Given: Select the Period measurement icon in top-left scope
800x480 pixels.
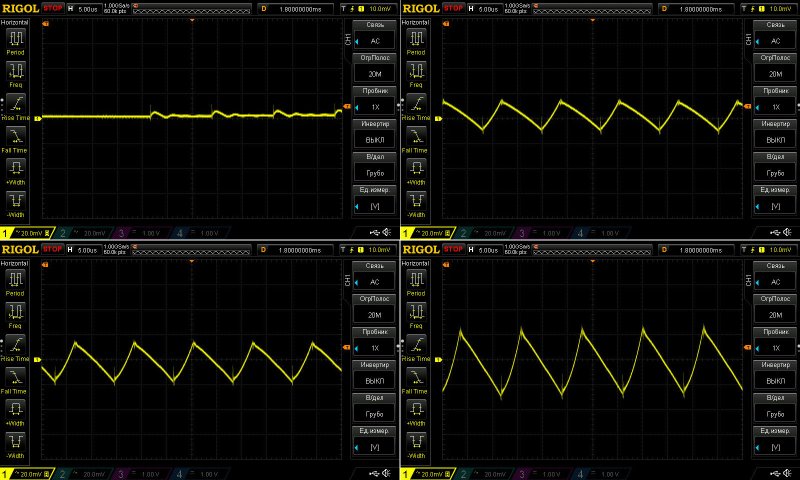Looking at the screenshot, I should tap(17, 41).
